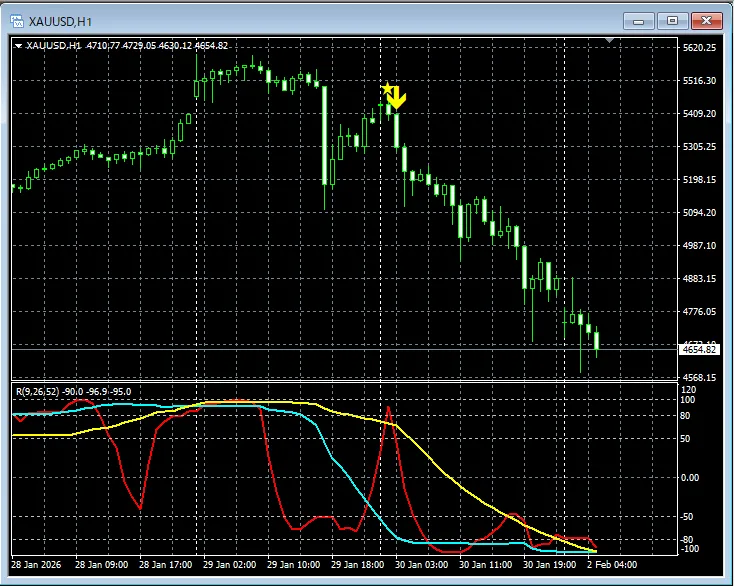Click the 4987.10 level on the price scale
Screen dimensions: 735x586
[698, 246]
